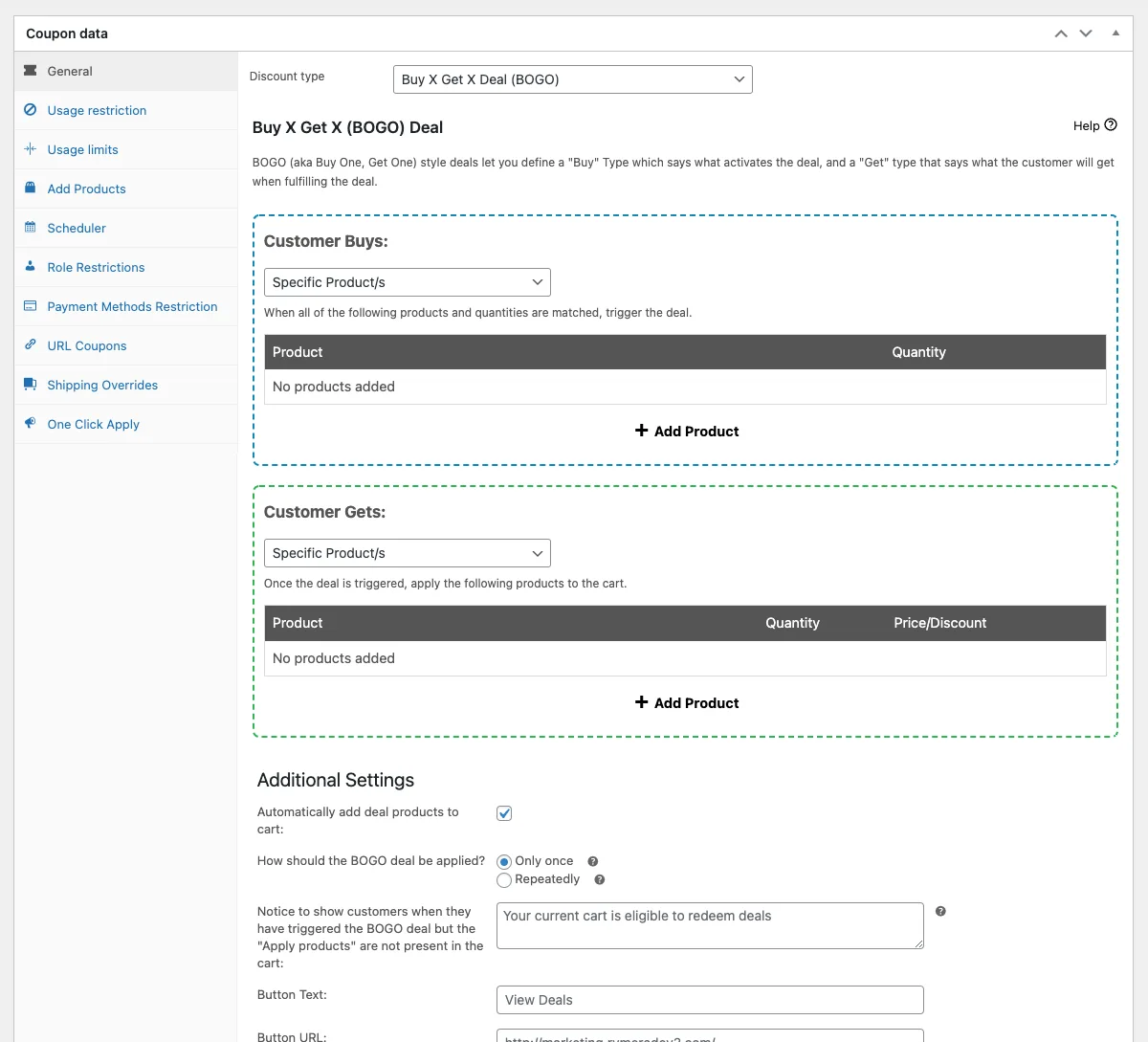Click the 'Buy X Get X (BOGO) Deal' heading
Viewport: 1148px width, 1042px height.
pos(347,127)
